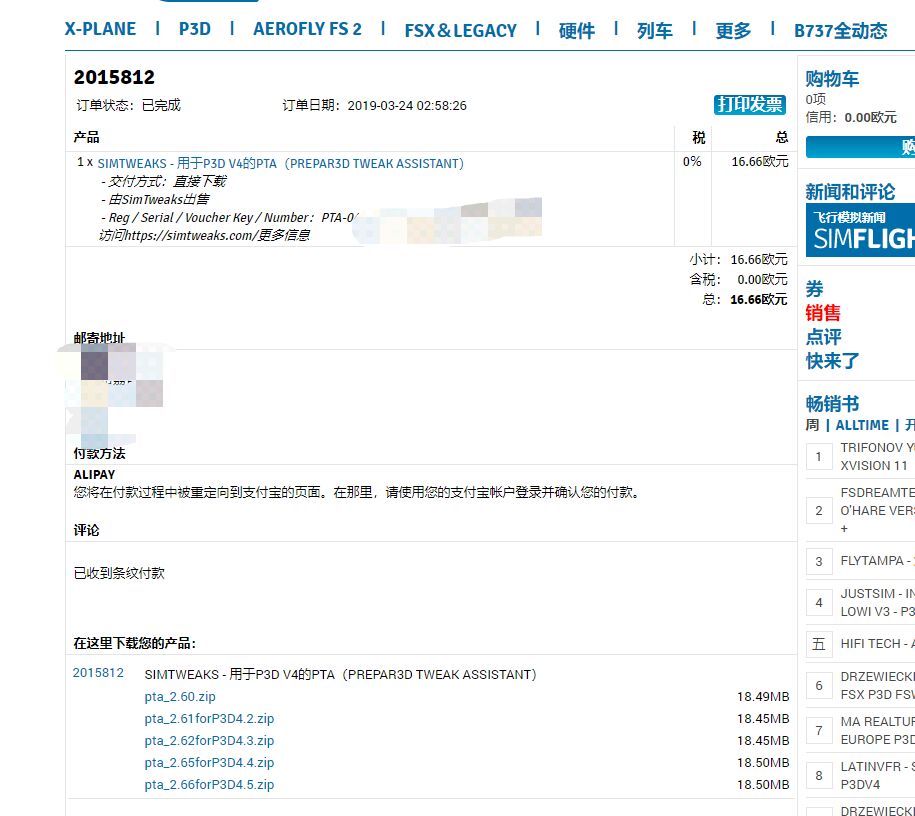Expand the 更多 navigation menu
The height and width of the screenshot is (816, 915).
pos(736,30)
